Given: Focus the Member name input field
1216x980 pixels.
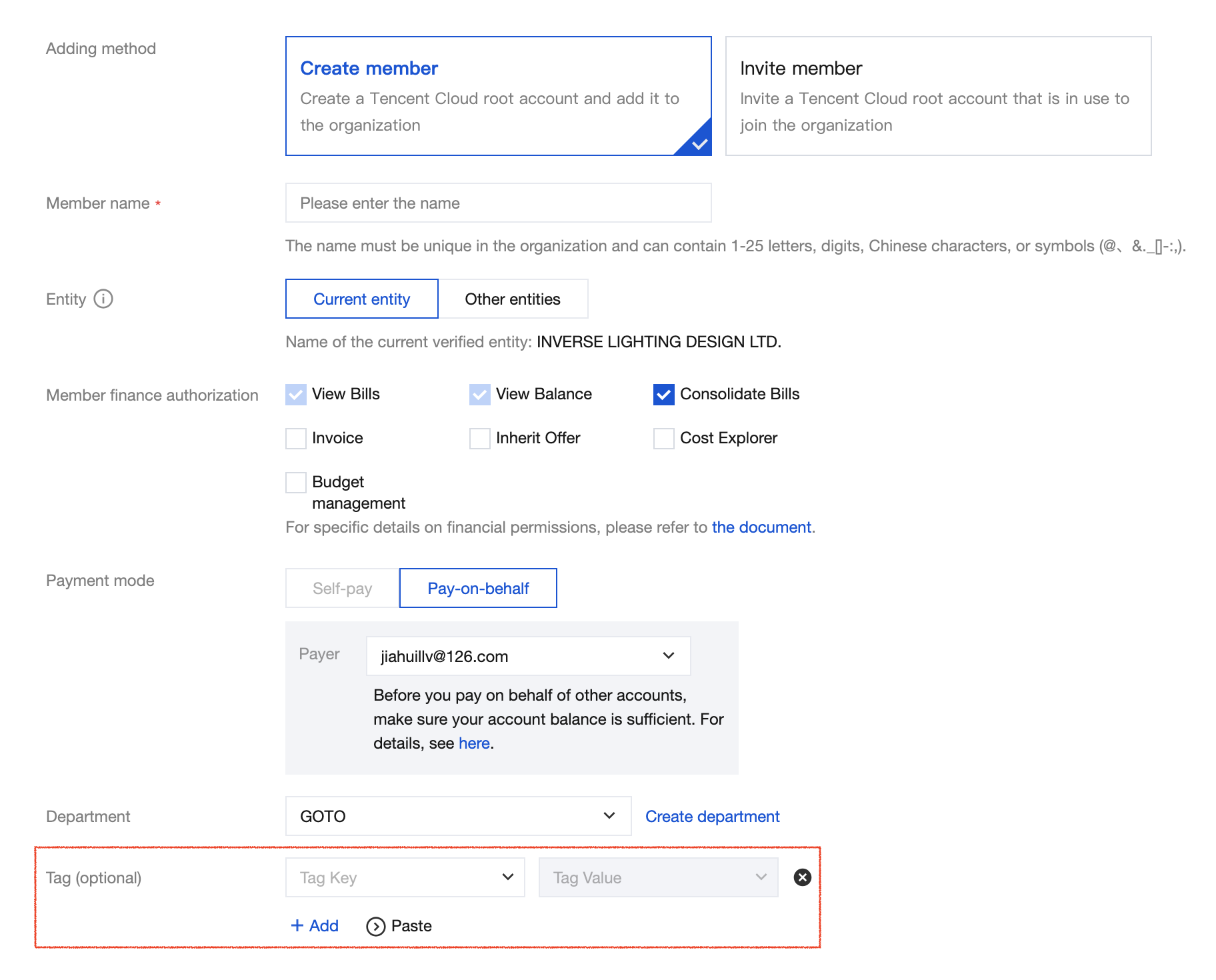Looking at the screenshot, I should click(498, 203).
